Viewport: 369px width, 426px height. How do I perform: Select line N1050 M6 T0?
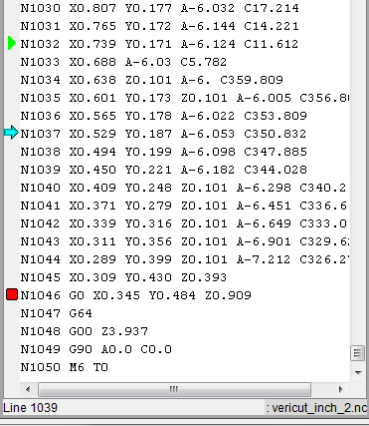tap(64, 367)
